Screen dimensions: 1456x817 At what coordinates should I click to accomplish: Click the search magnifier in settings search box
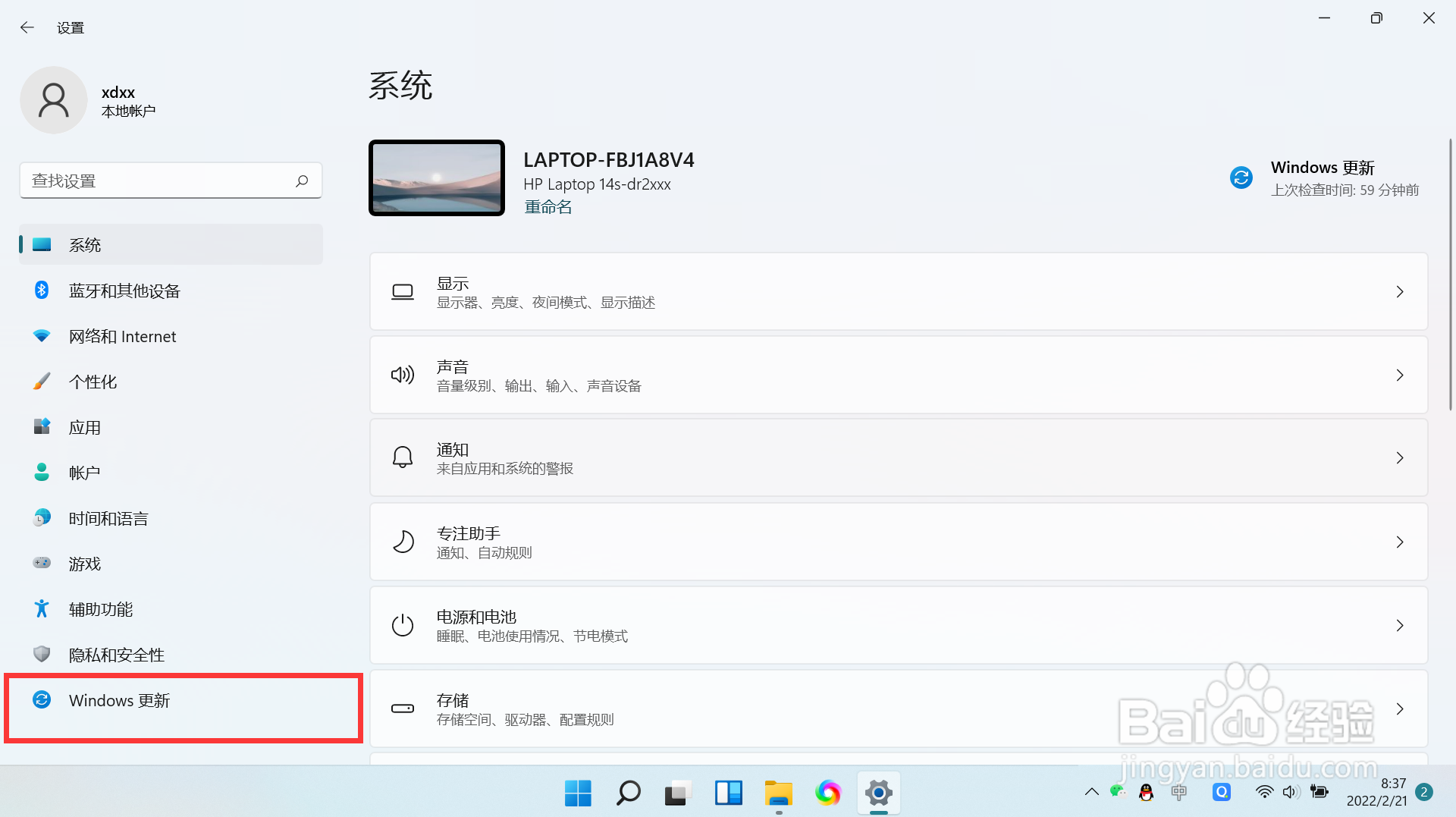(x=302, y=181)
